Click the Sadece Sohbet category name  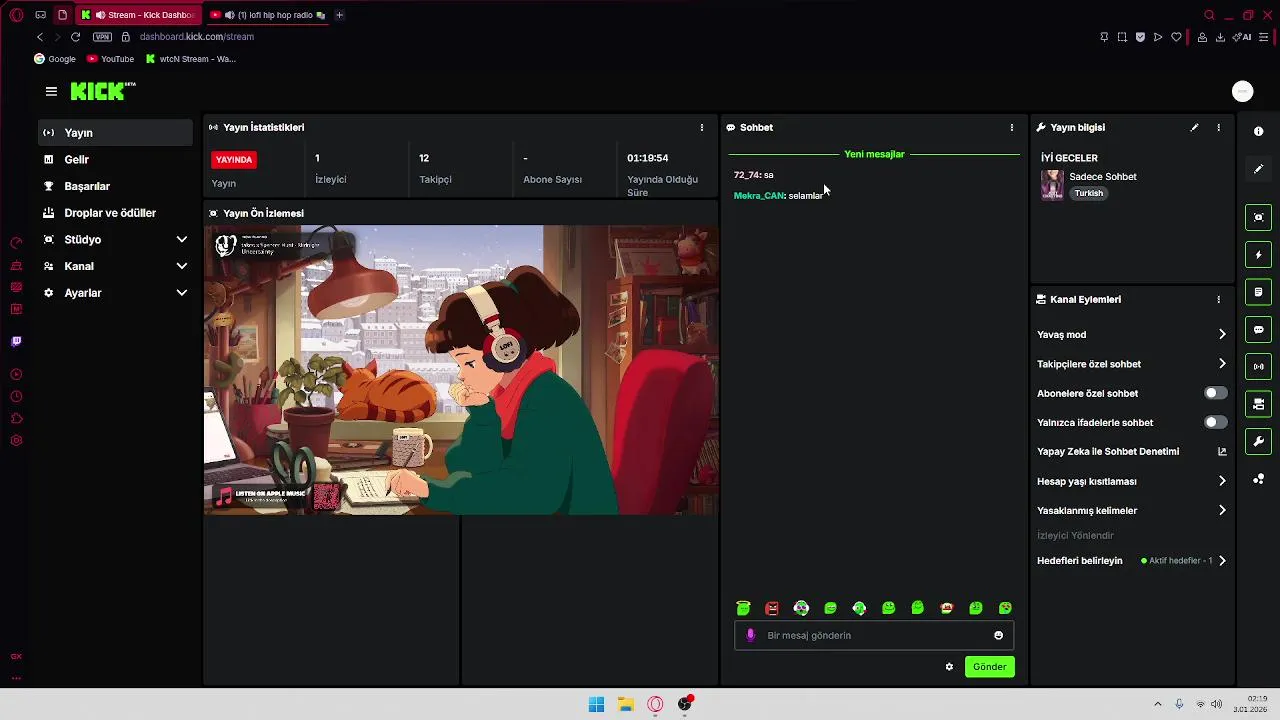pyautogui.click(x=1103, y=177)
